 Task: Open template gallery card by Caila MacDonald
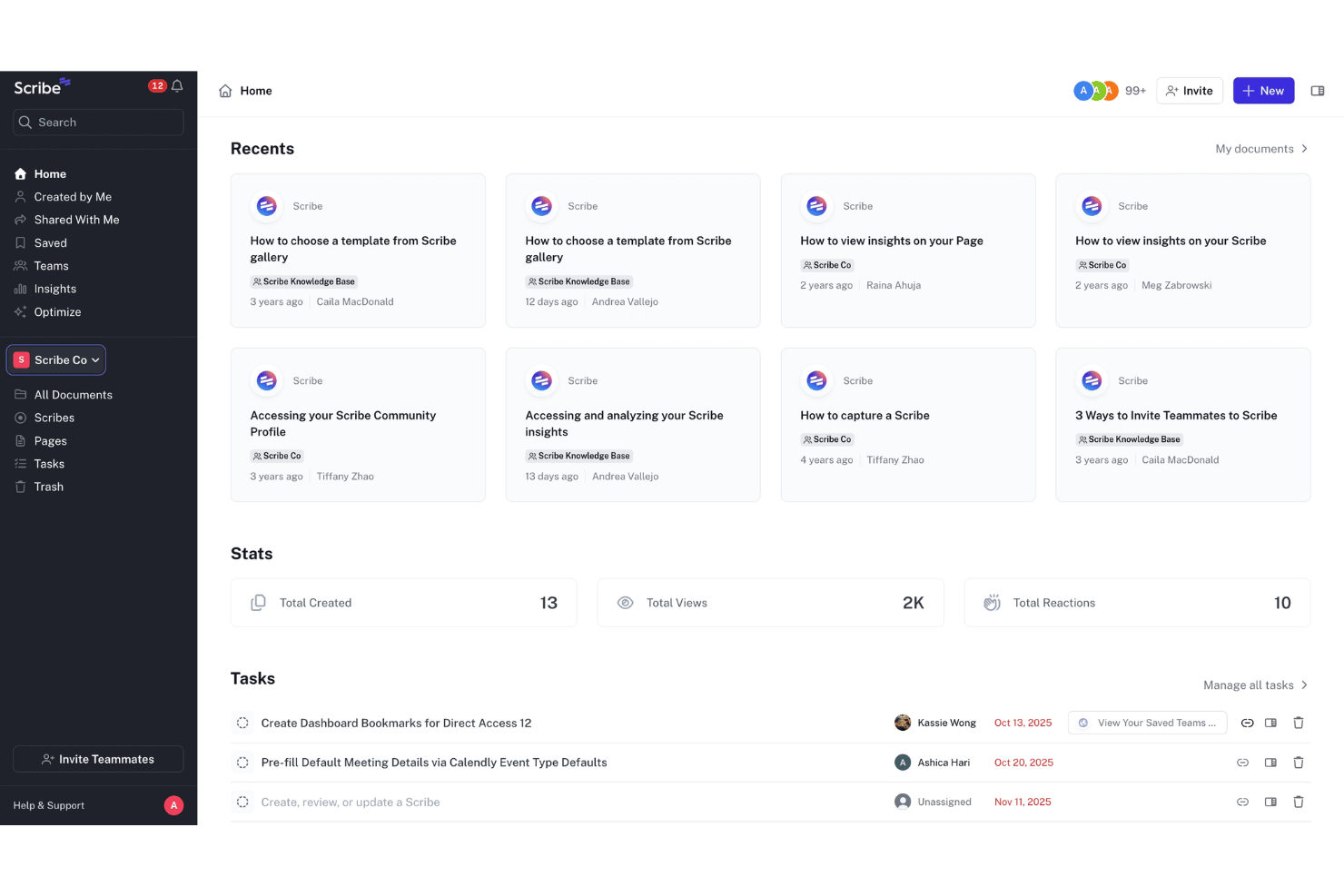tap(358, 251)
